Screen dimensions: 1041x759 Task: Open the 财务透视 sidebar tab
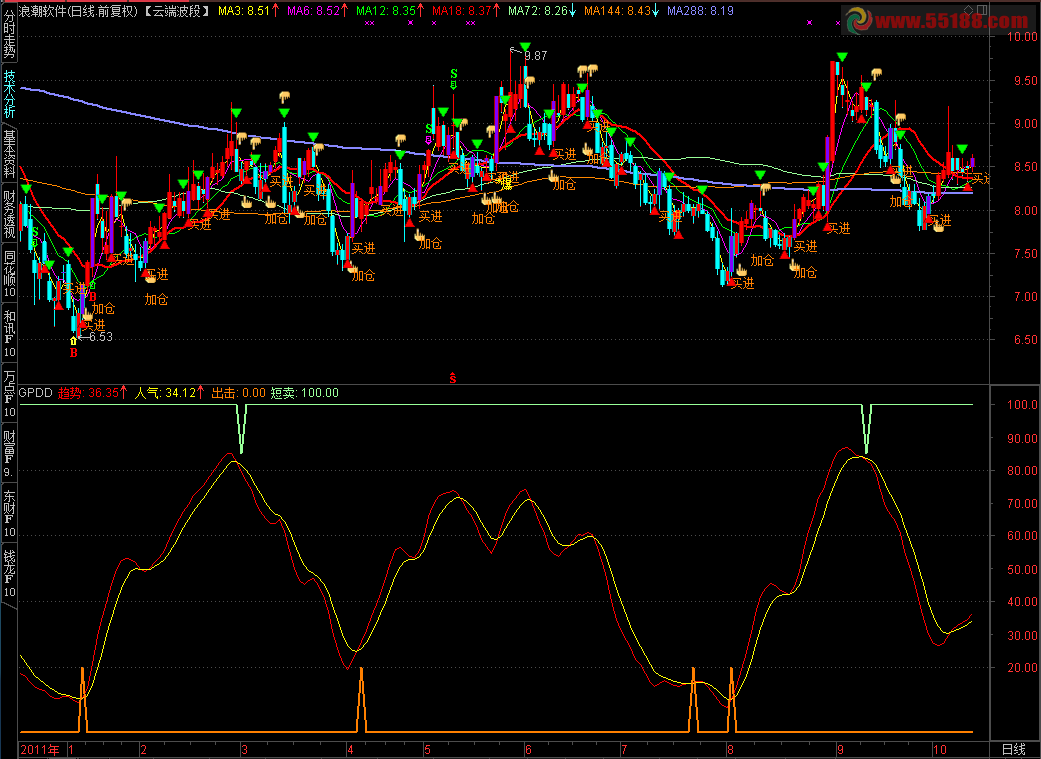tap(9, 214)
